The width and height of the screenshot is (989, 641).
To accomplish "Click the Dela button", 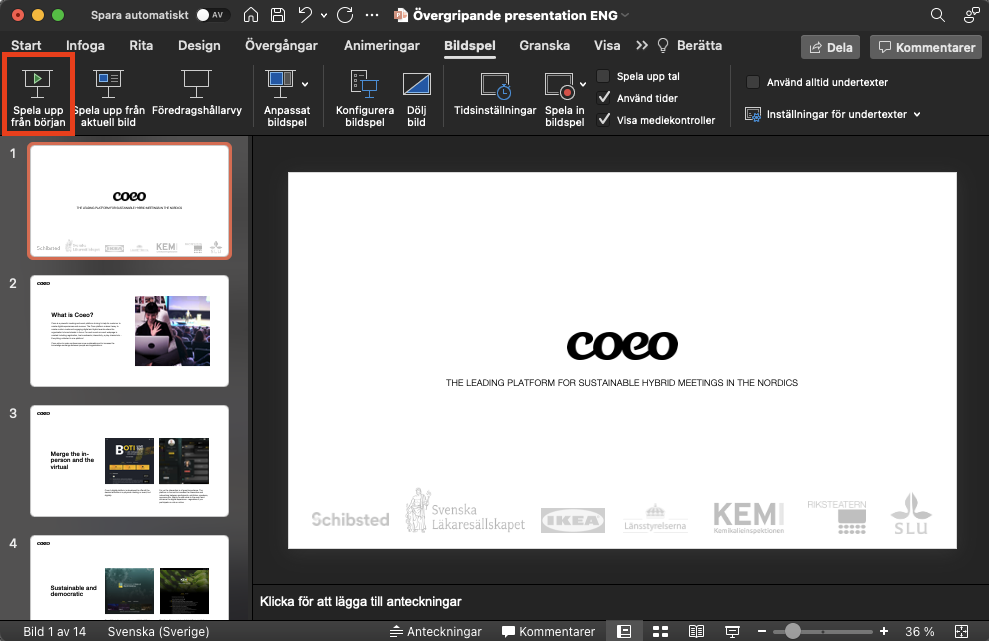I will tap(830, 47).
